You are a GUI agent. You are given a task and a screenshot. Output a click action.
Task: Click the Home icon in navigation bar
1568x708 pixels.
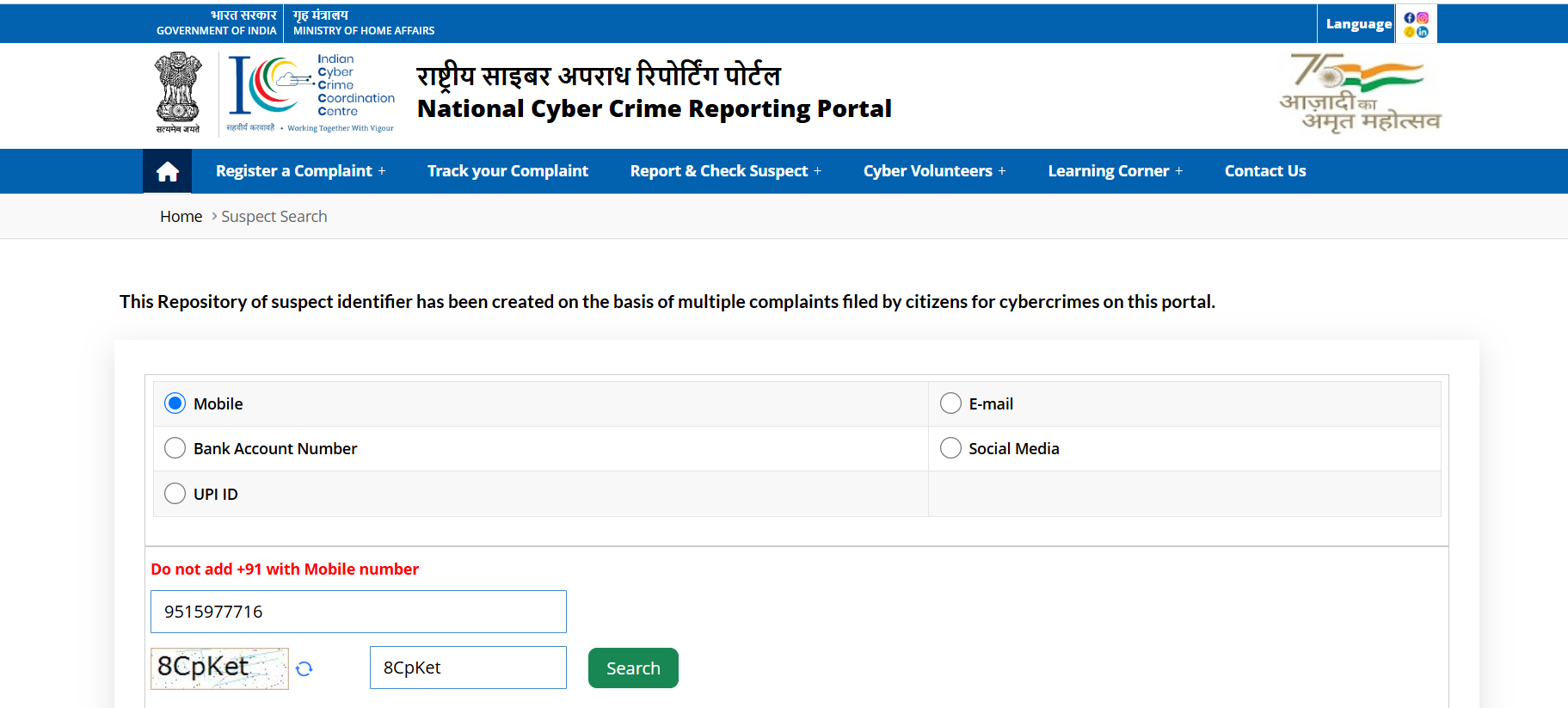[x=167, y=171]
